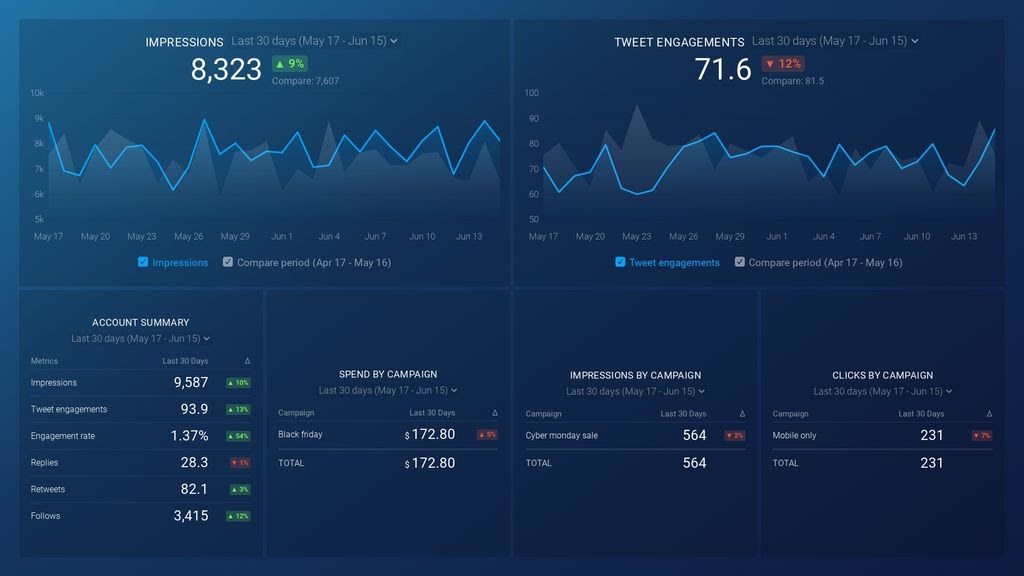This screenshot has width=1024, height=576.
Task: Click the Jun 13 peak on the Impressions chart
Action: [486, 120]
